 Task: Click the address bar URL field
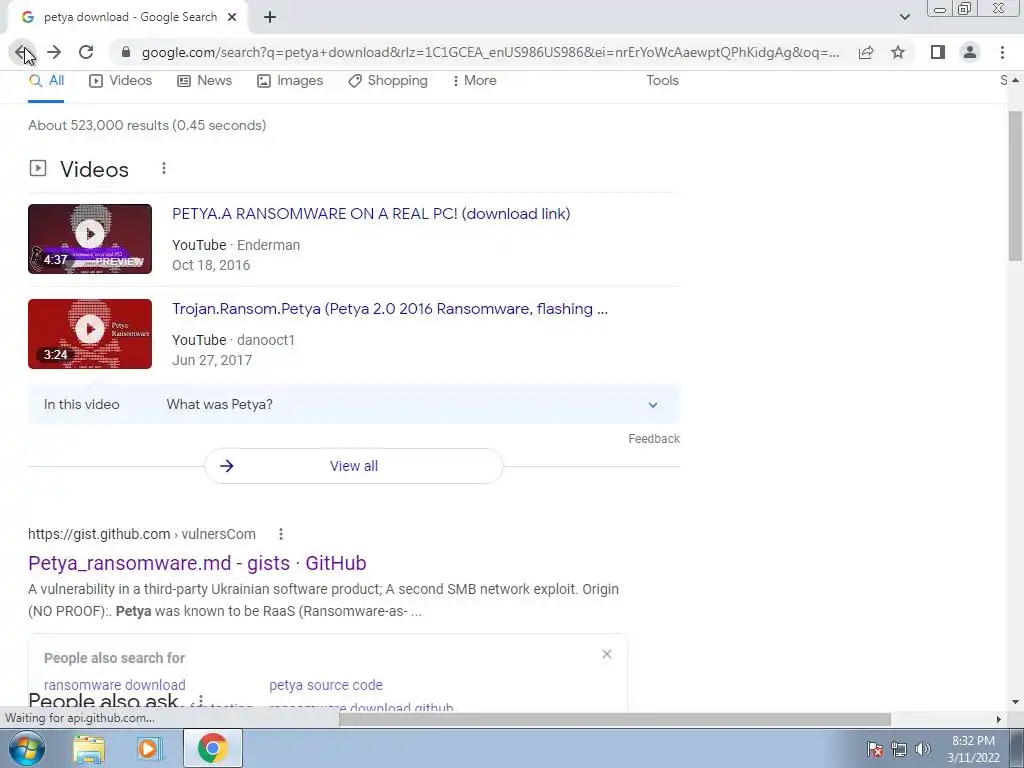[x=490, y=52]
